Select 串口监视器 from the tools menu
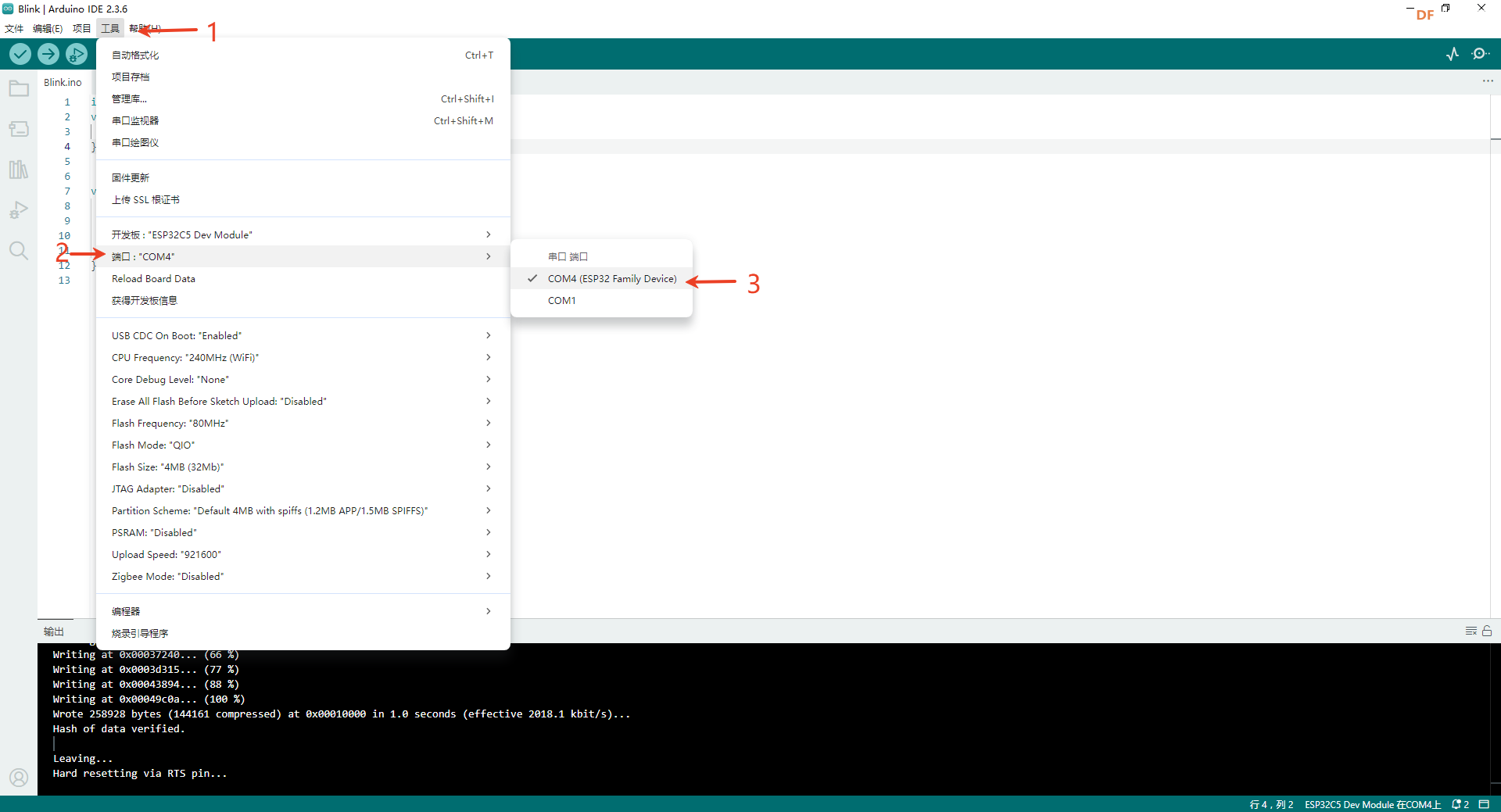The height and width of the screenshot is (812, 1501). point(135,121)
